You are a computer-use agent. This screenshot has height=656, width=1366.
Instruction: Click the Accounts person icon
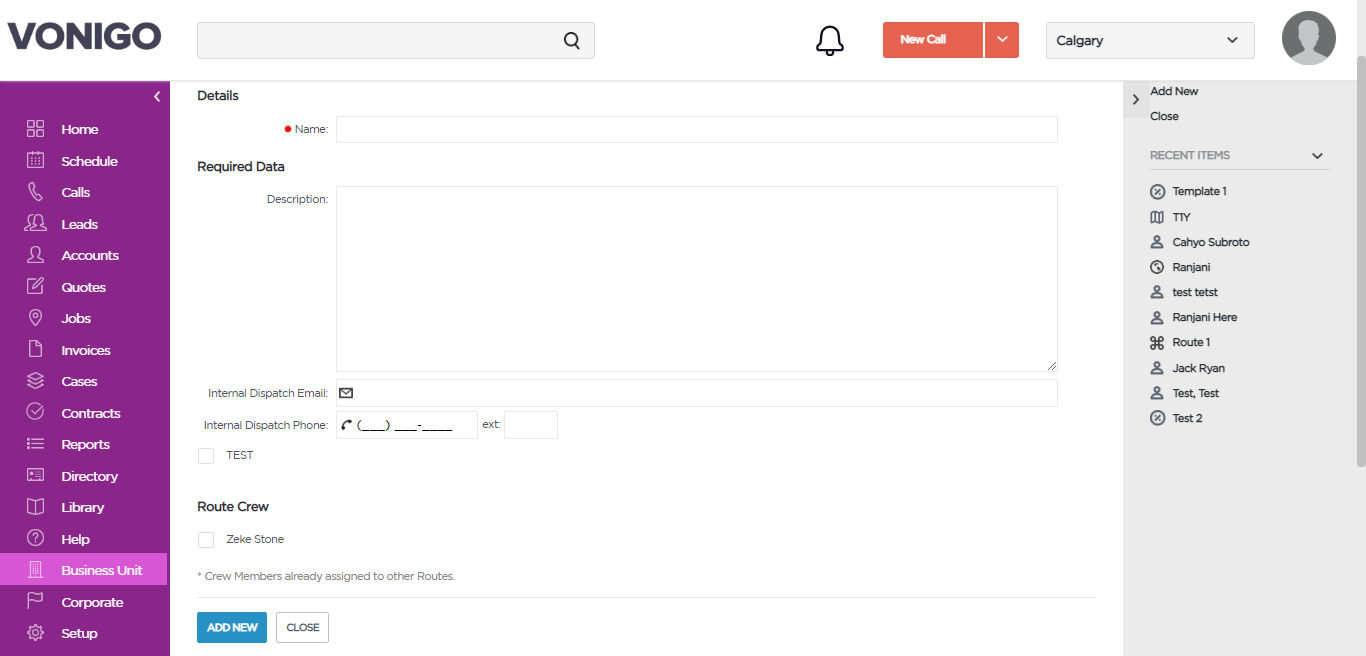tap(35, 255)
